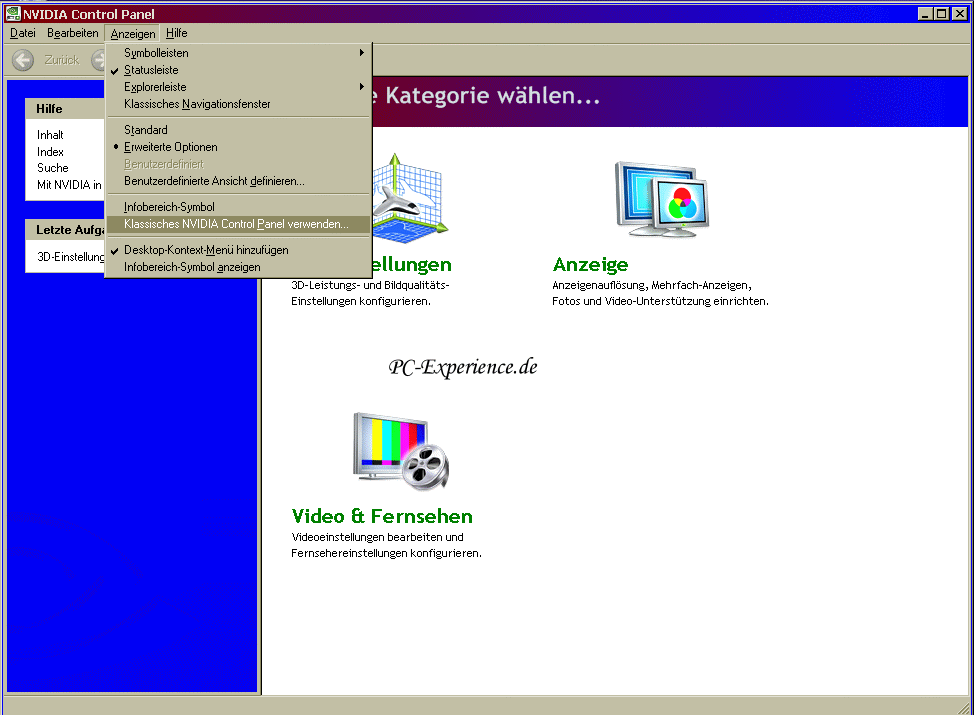Click the Hilfe panel header
974x715 pixels.
65,109
